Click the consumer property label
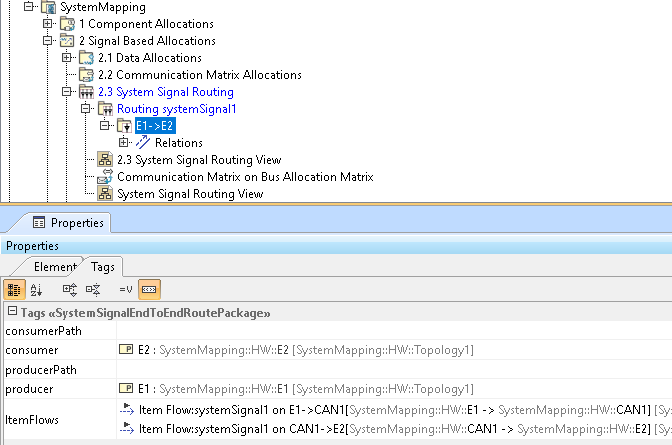 (x=32, y=350)
